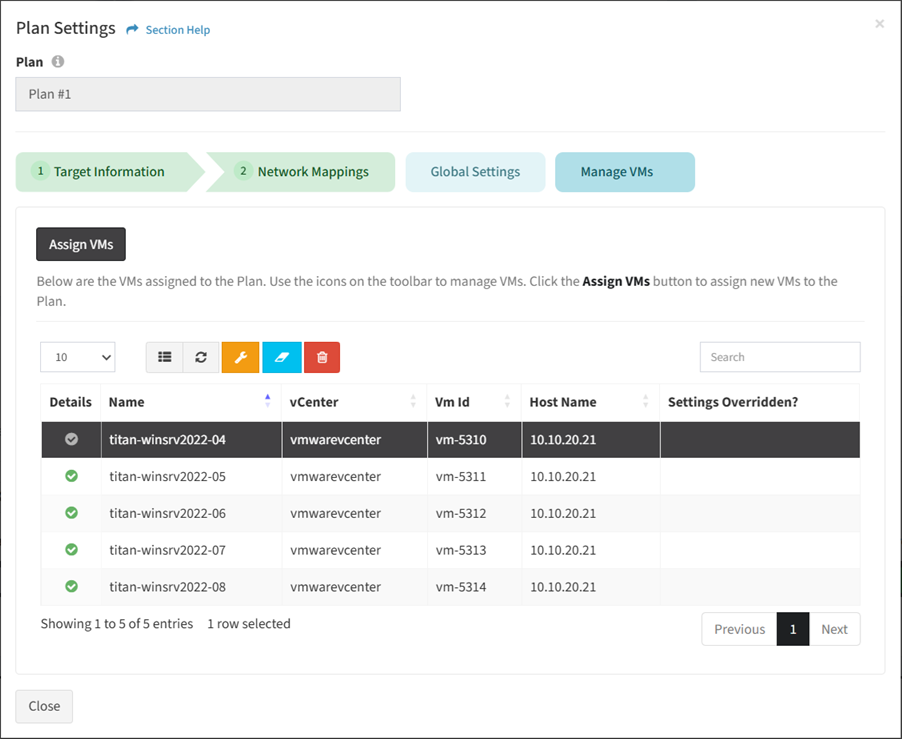
Task: Select the titan-winsrv2022-06 name cell
Action: click(x=191, y=513)
